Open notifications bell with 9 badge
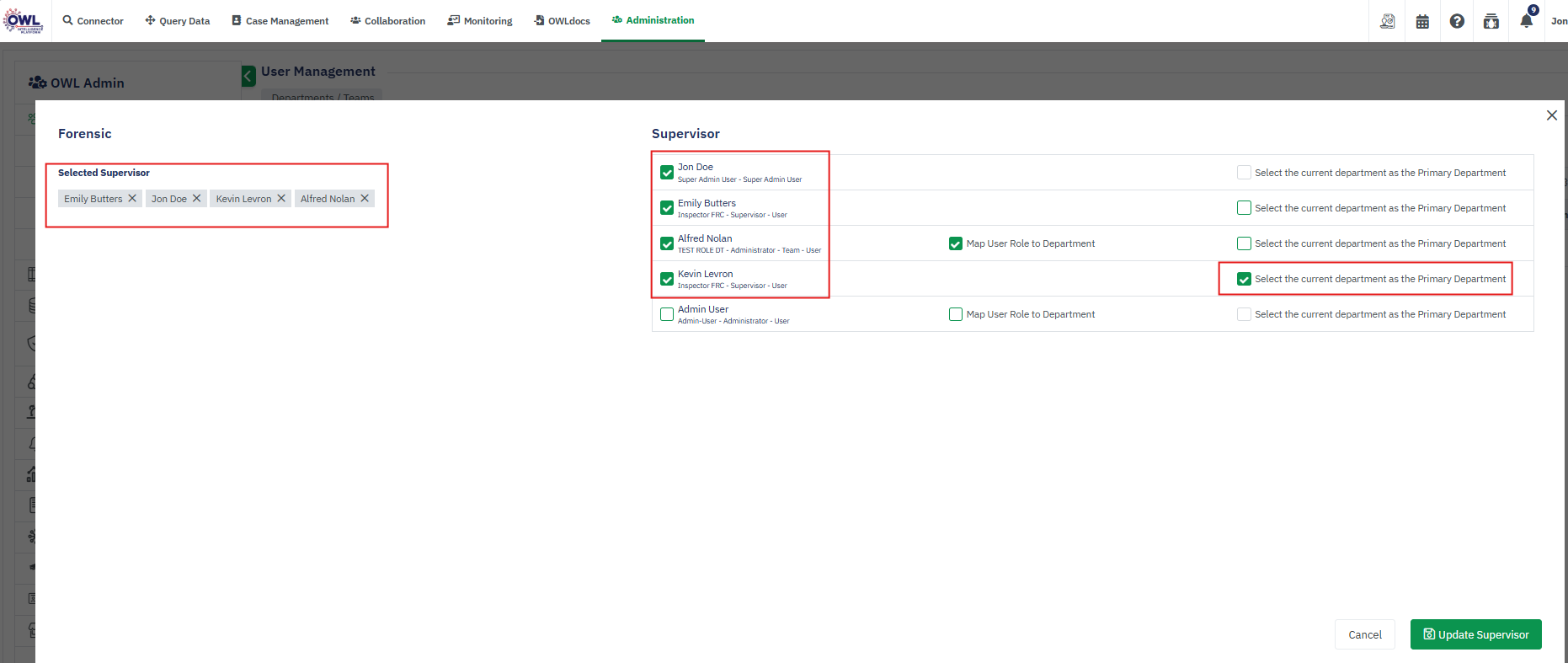The height and width of the screenshot is (663, 1568). (1526, 21)
